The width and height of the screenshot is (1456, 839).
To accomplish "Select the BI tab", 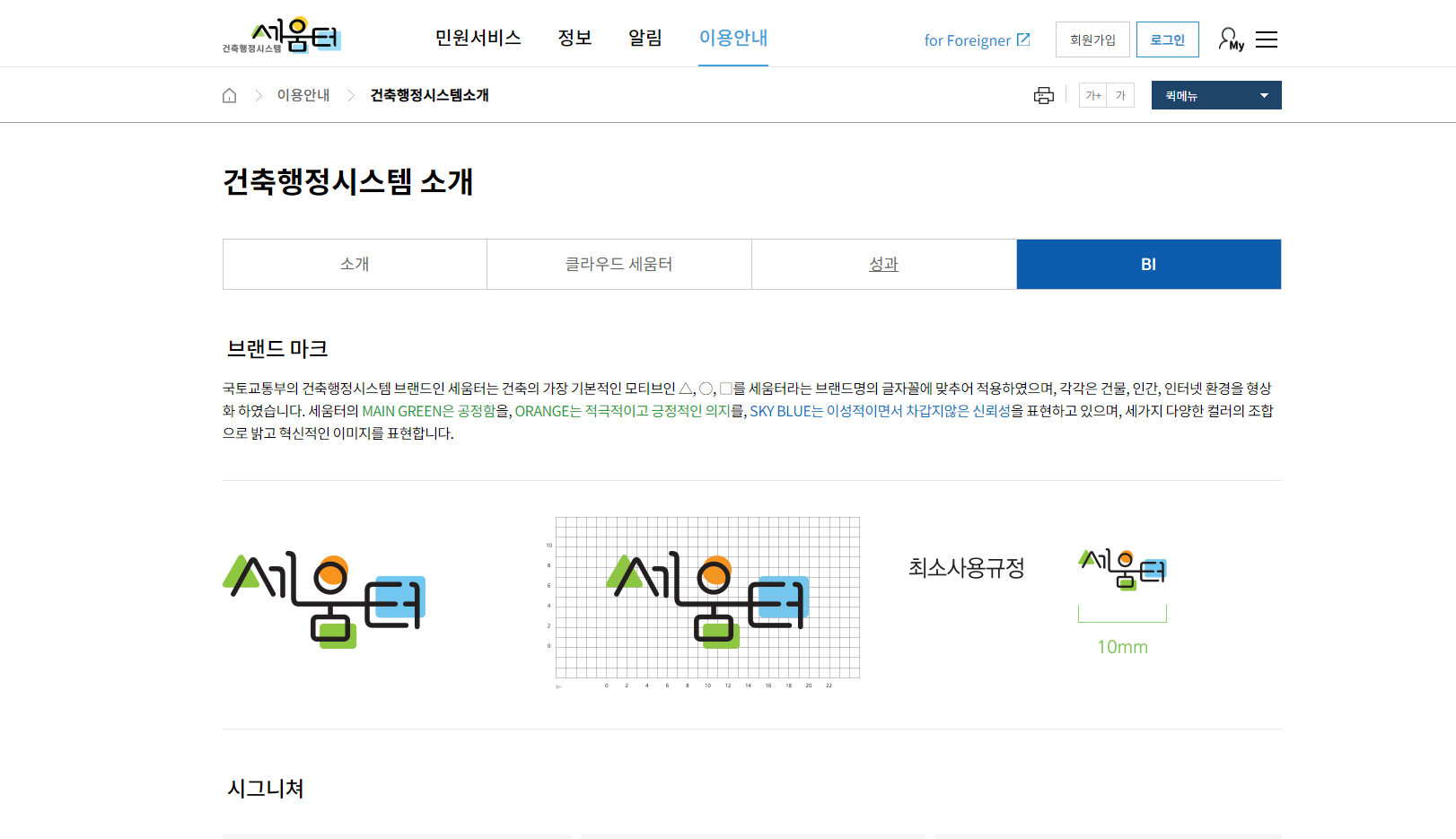I will tap(1148, 264).
